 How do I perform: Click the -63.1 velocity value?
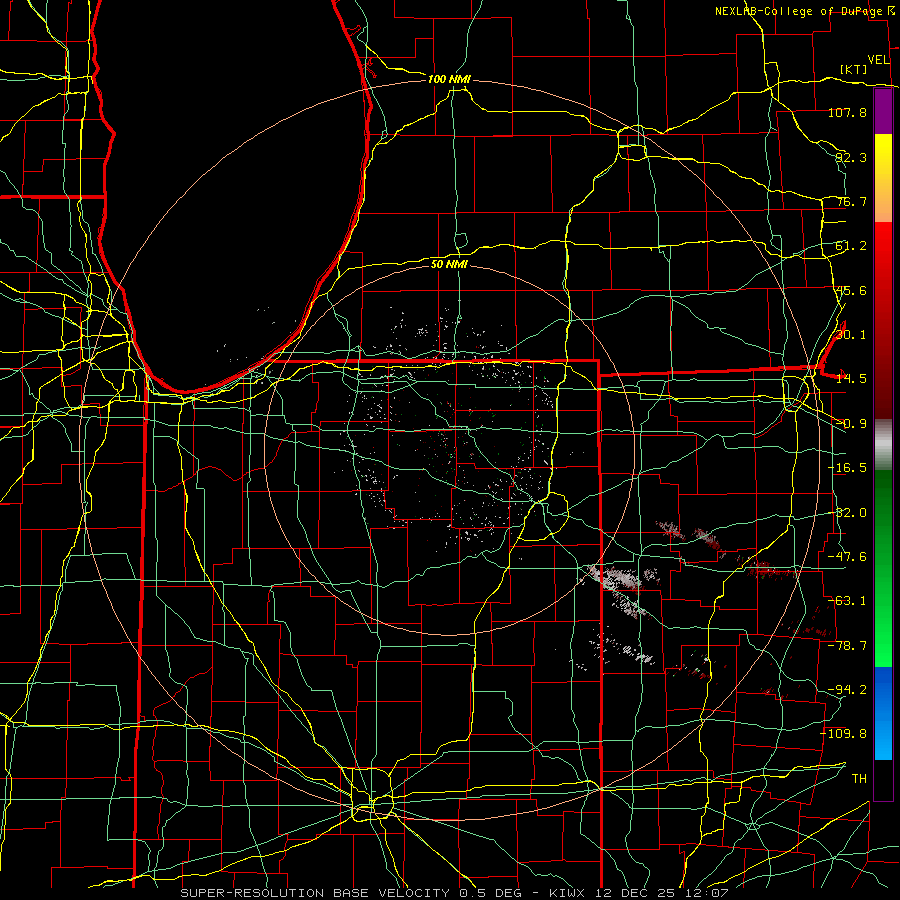pos(847,601)
